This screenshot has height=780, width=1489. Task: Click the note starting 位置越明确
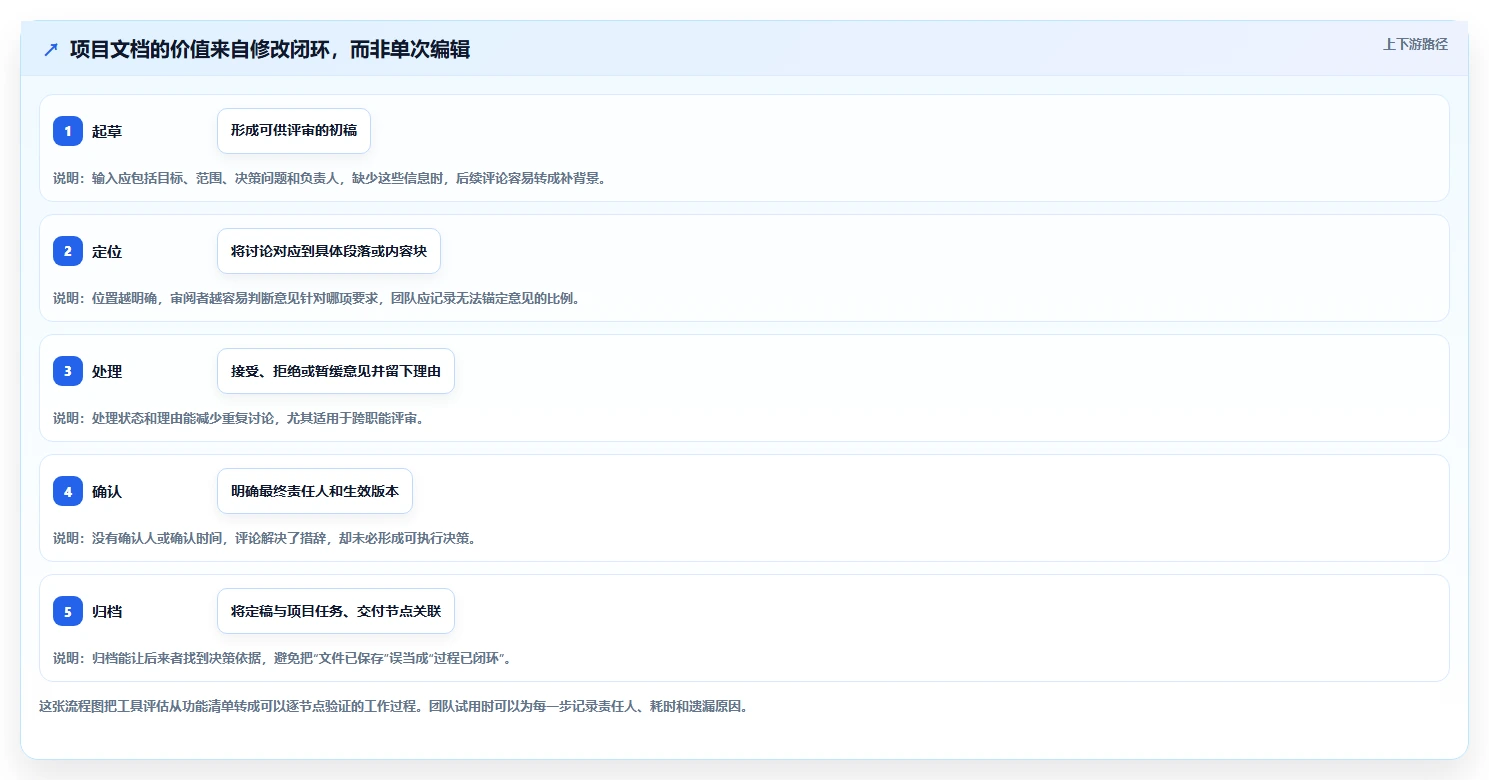coord(317,298)
